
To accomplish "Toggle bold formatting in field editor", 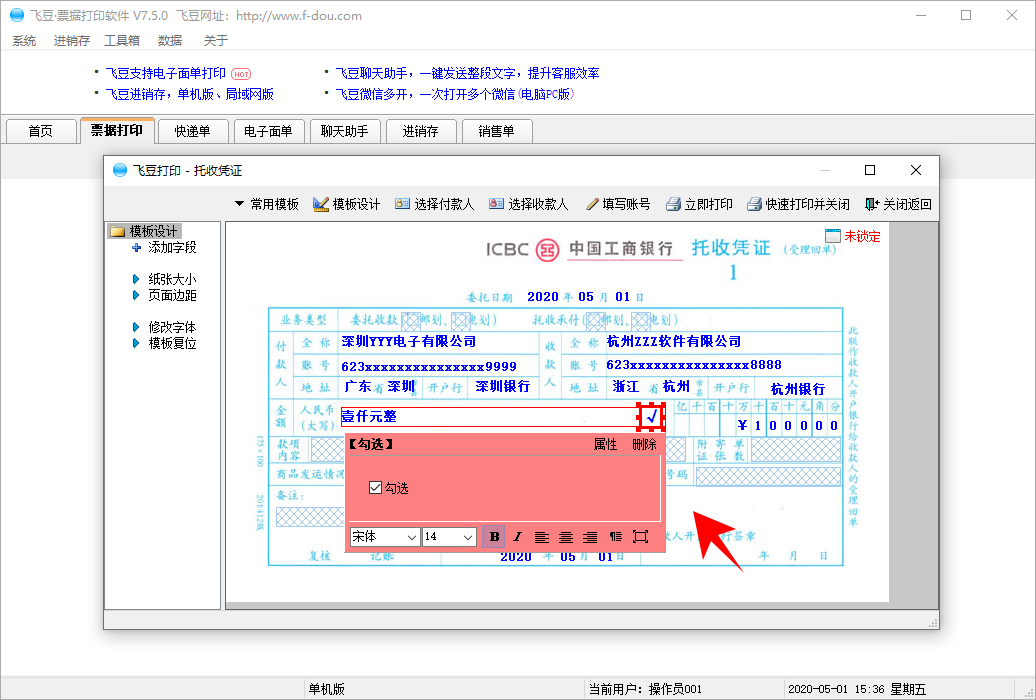I will click(494, 537).
